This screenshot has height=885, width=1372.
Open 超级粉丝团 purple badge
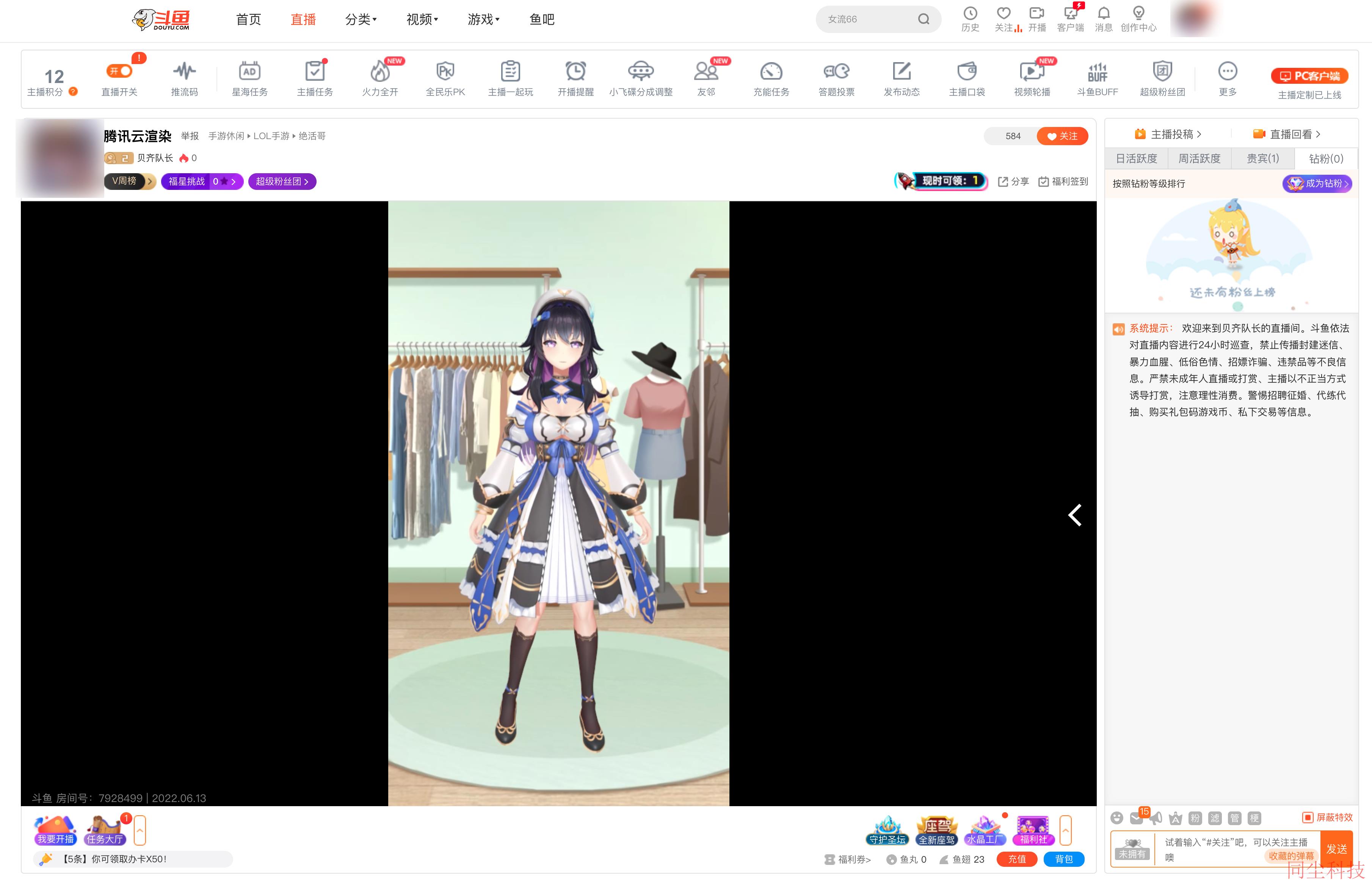pyautogui.click(x=282, y=182)
